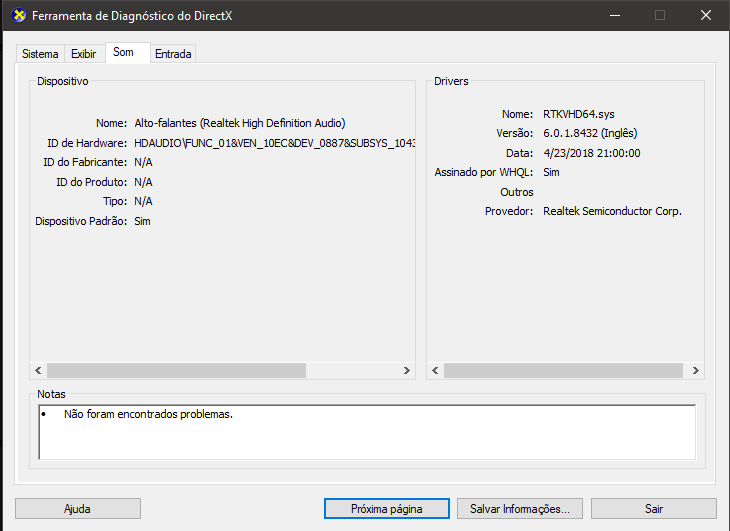Click device name 'Alto-falantes (Realtek High Definition Audio)'
Viewport: 730px width, 531px height.
[x=240, y=123]
